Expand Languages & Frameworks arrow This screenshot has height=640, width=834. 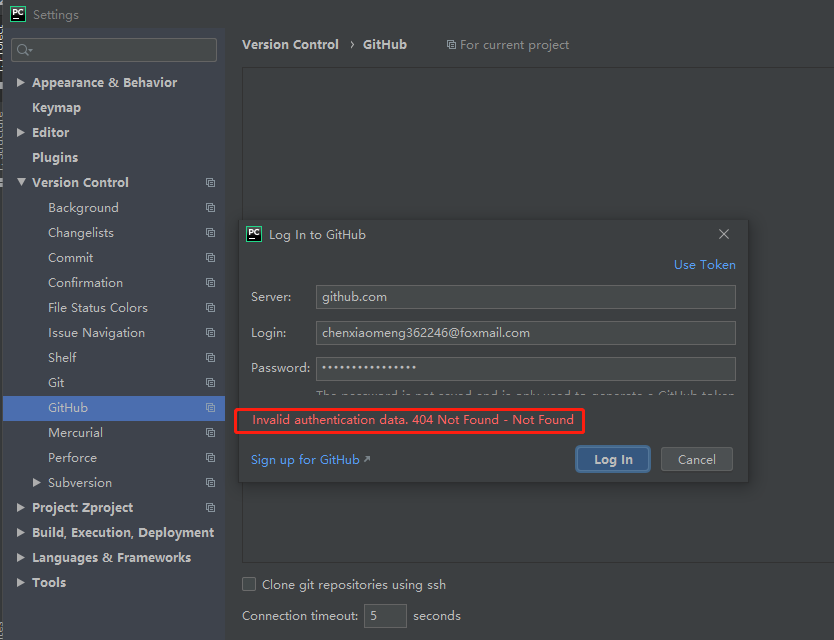tap(21, 558)
